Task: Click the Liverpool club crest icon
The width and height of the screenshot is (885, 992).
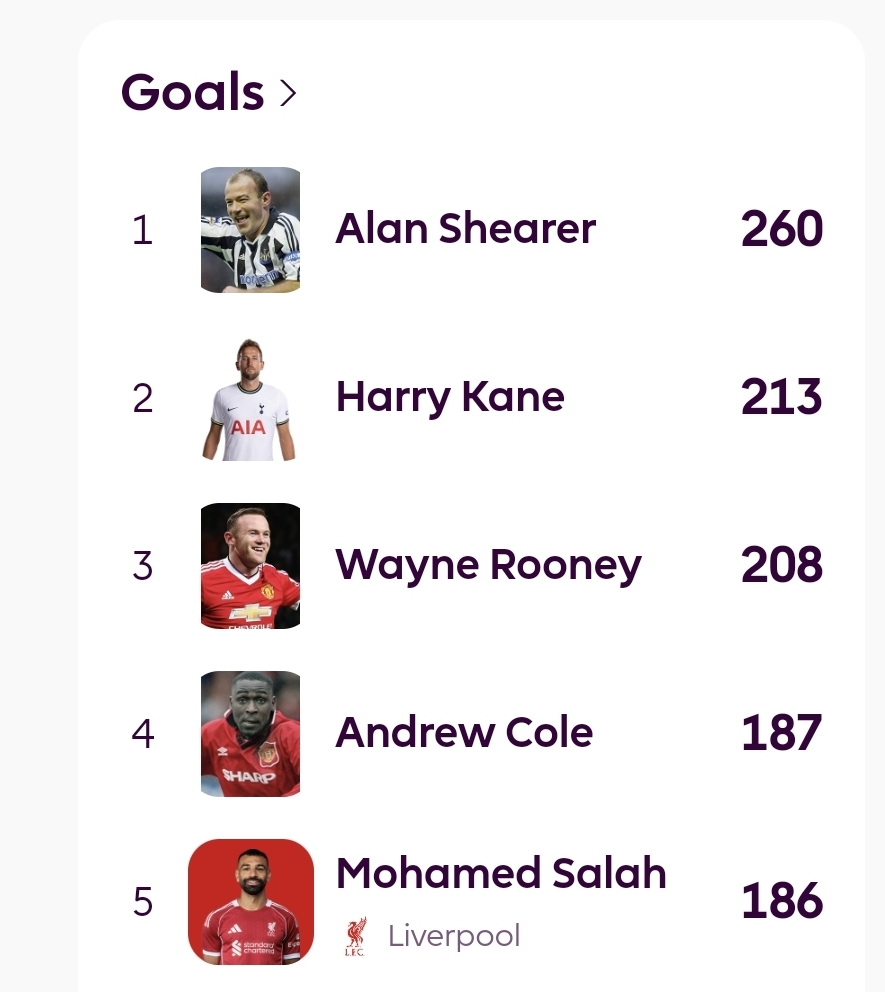Action: pyautogui.click(x=356, y=936)
